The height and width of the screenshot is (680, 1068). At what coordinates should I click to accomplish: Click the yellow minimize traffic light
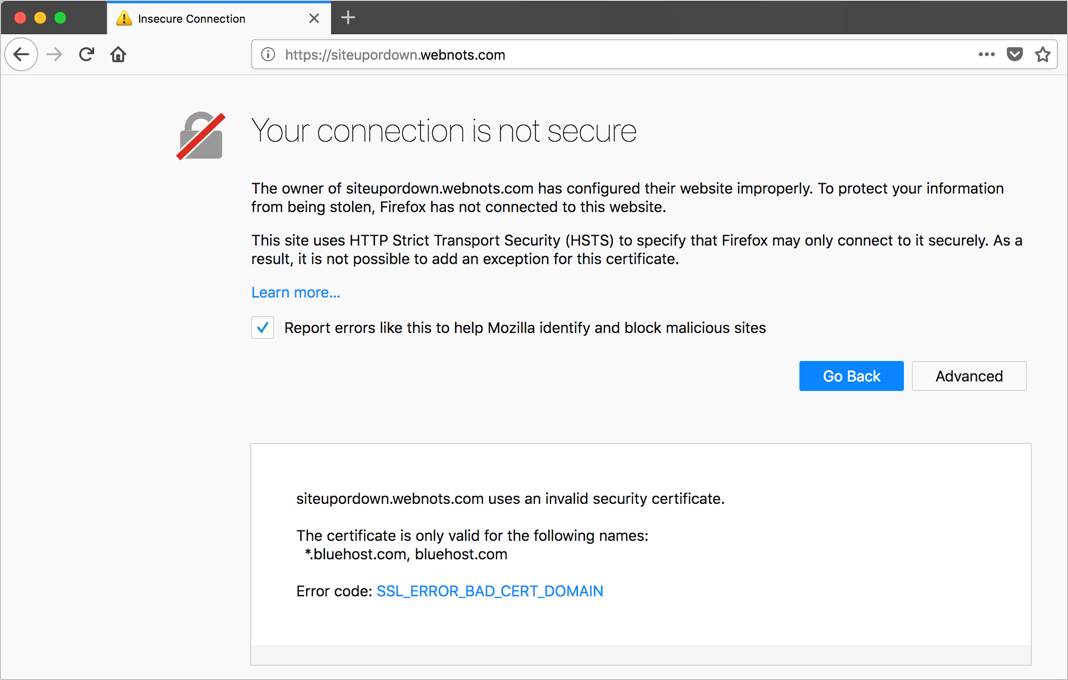[40, 17]
